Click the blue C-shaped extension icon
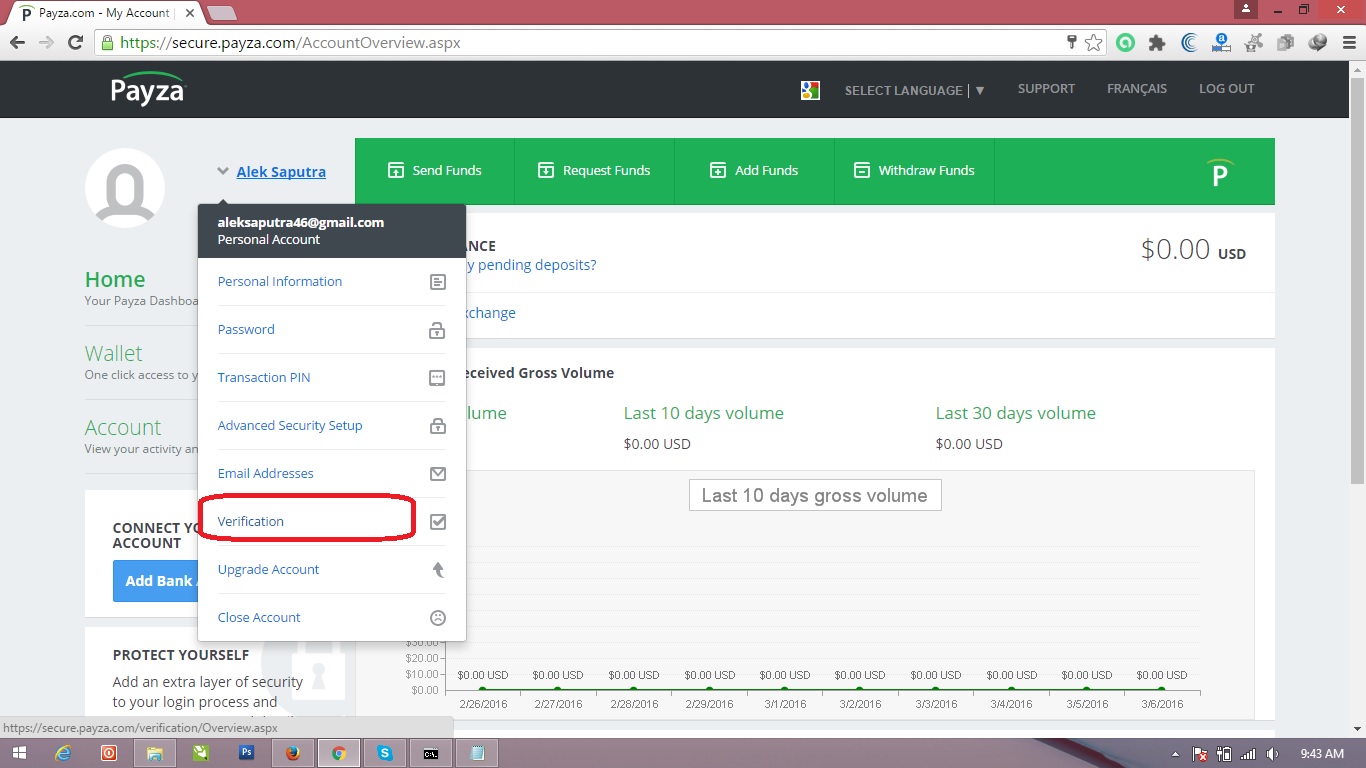The height and width of the screenshot is (768, 1366). coord(1189,43)
